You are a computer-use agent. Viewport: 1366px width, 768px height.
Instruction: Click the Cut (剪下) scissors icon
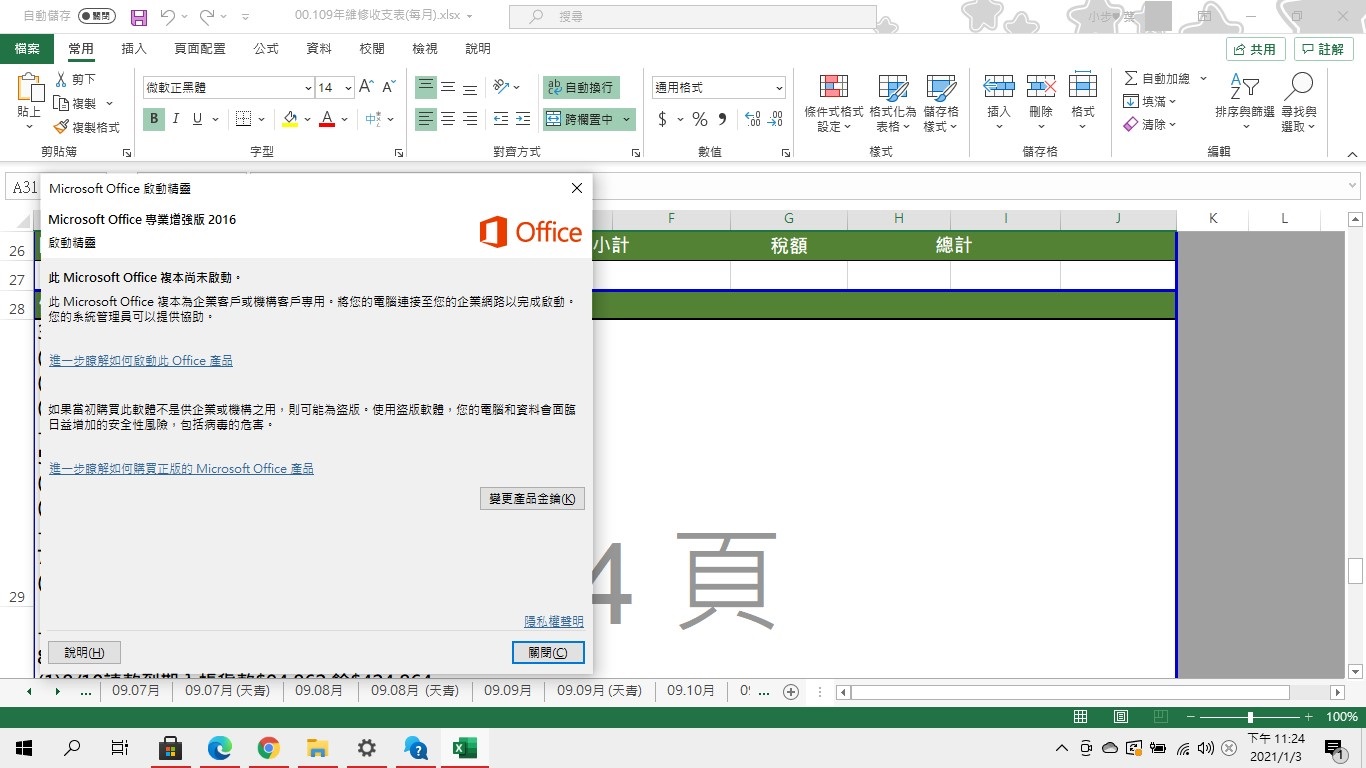(x=61, y=79)
